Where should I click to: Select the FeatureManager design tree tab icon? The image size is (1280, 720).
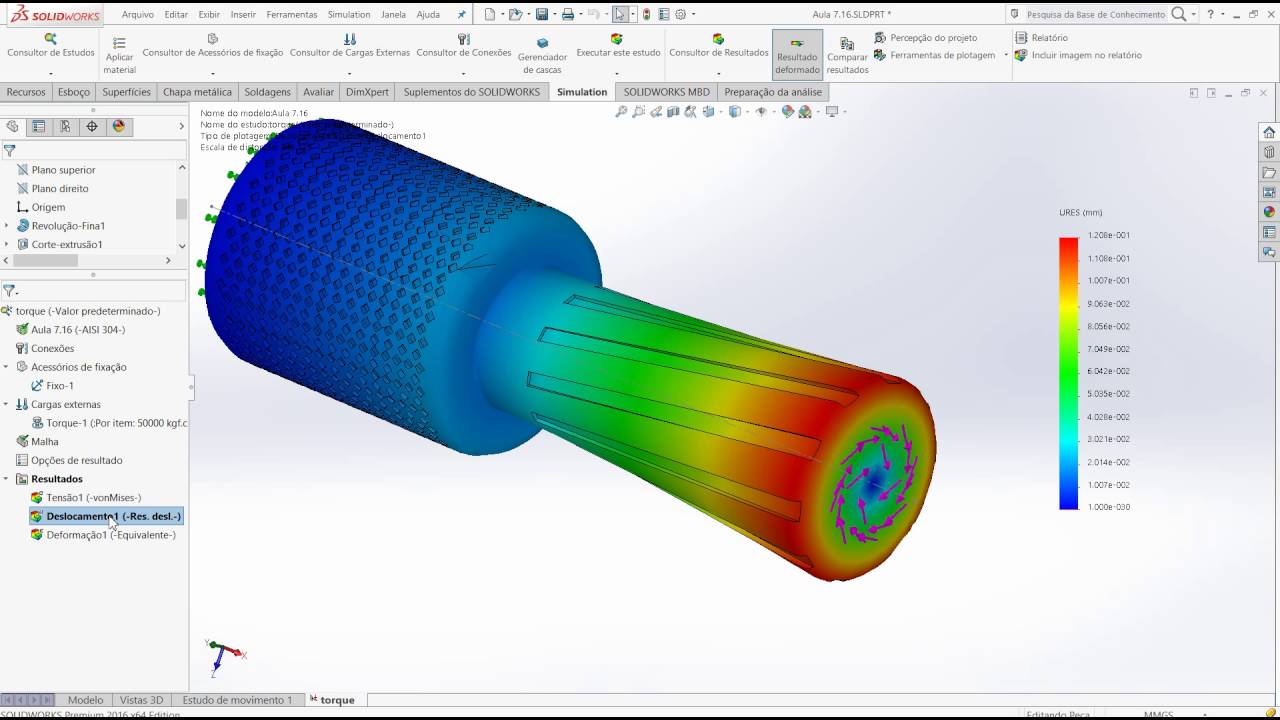tap(12, 126)
